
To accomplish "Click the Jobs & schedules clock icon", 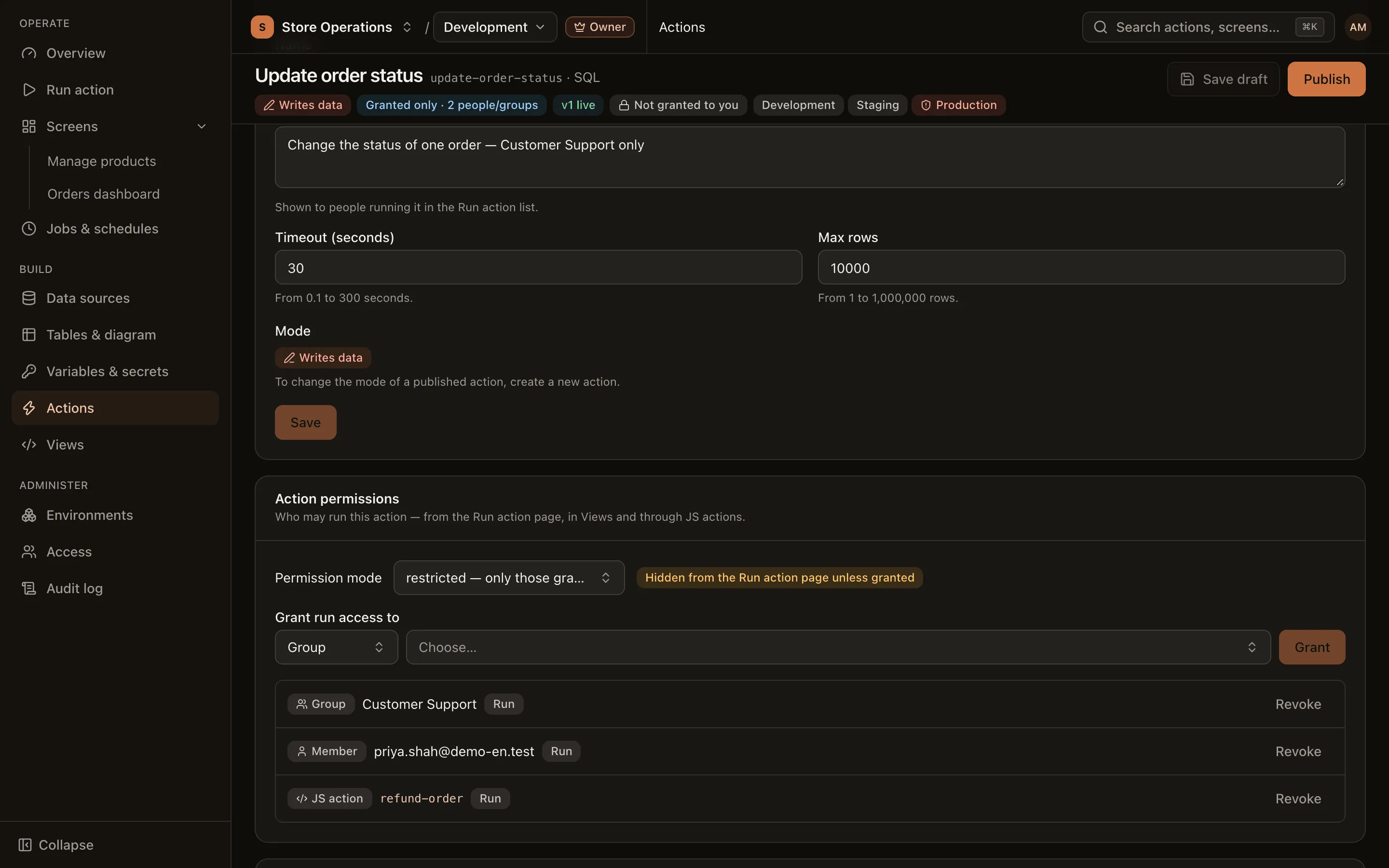I will coord(29,229).
